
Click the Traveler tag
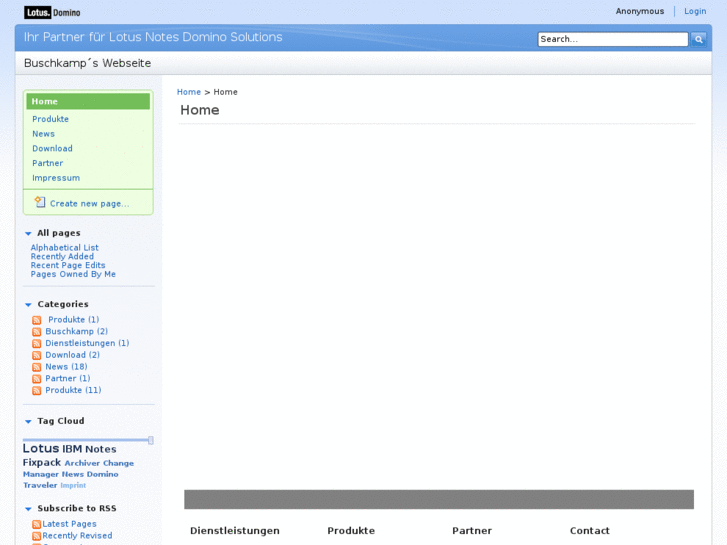coord(40,485)
